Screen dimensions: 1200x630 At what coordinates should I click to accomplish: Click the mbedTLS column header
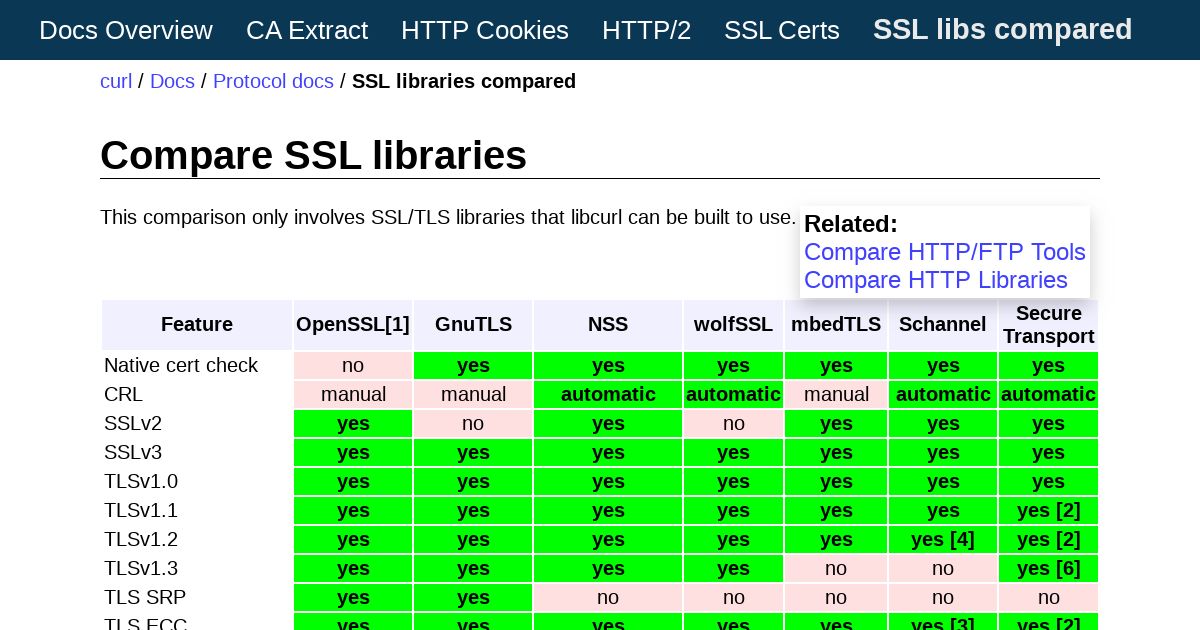[x=836, y=325]
